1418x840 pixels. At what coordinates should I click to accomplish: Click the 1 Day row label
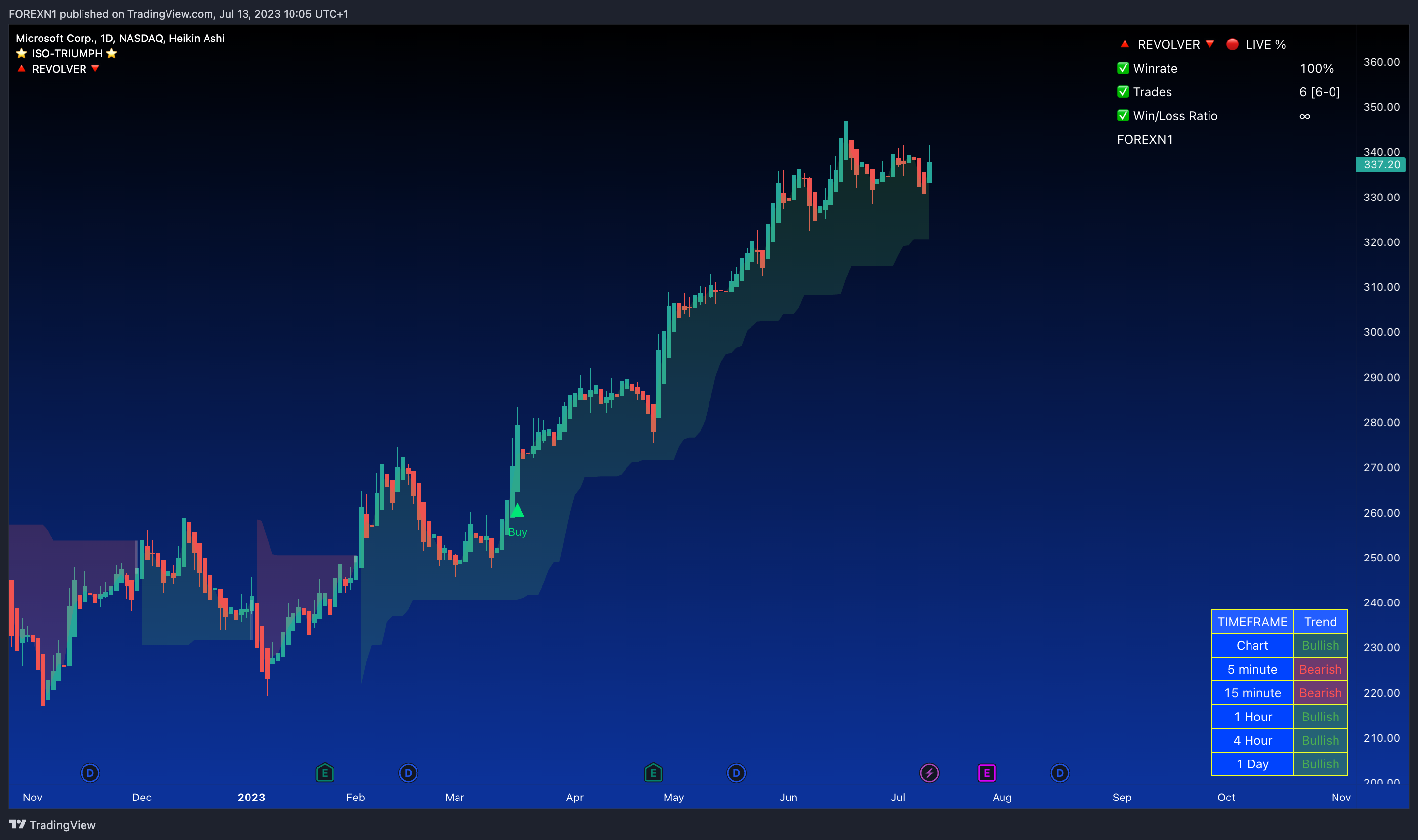pos(1252,764)
